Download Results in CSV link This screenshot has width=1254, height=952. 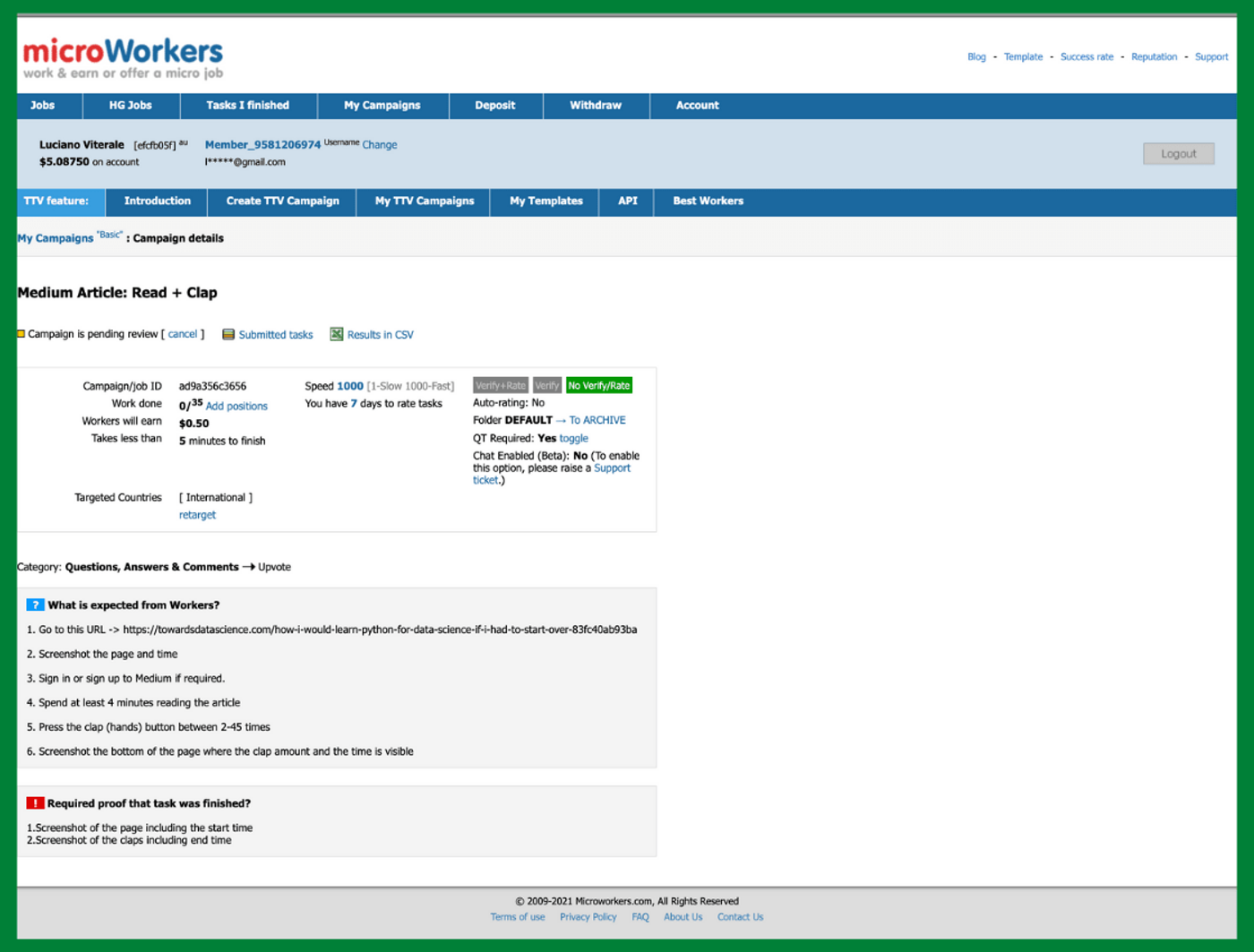pyautogui.click(x=381, y=335)
